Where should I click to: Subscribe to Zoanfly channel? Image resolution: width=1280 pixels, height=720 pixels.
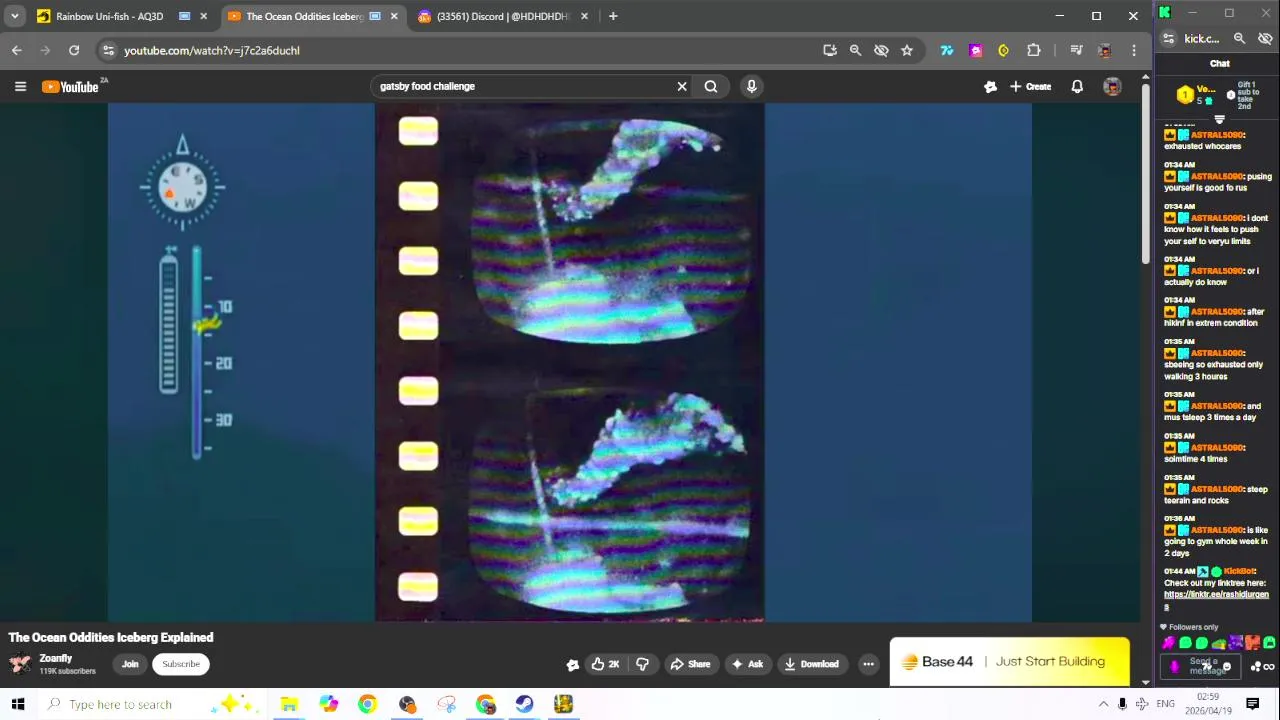pos(181,664)
